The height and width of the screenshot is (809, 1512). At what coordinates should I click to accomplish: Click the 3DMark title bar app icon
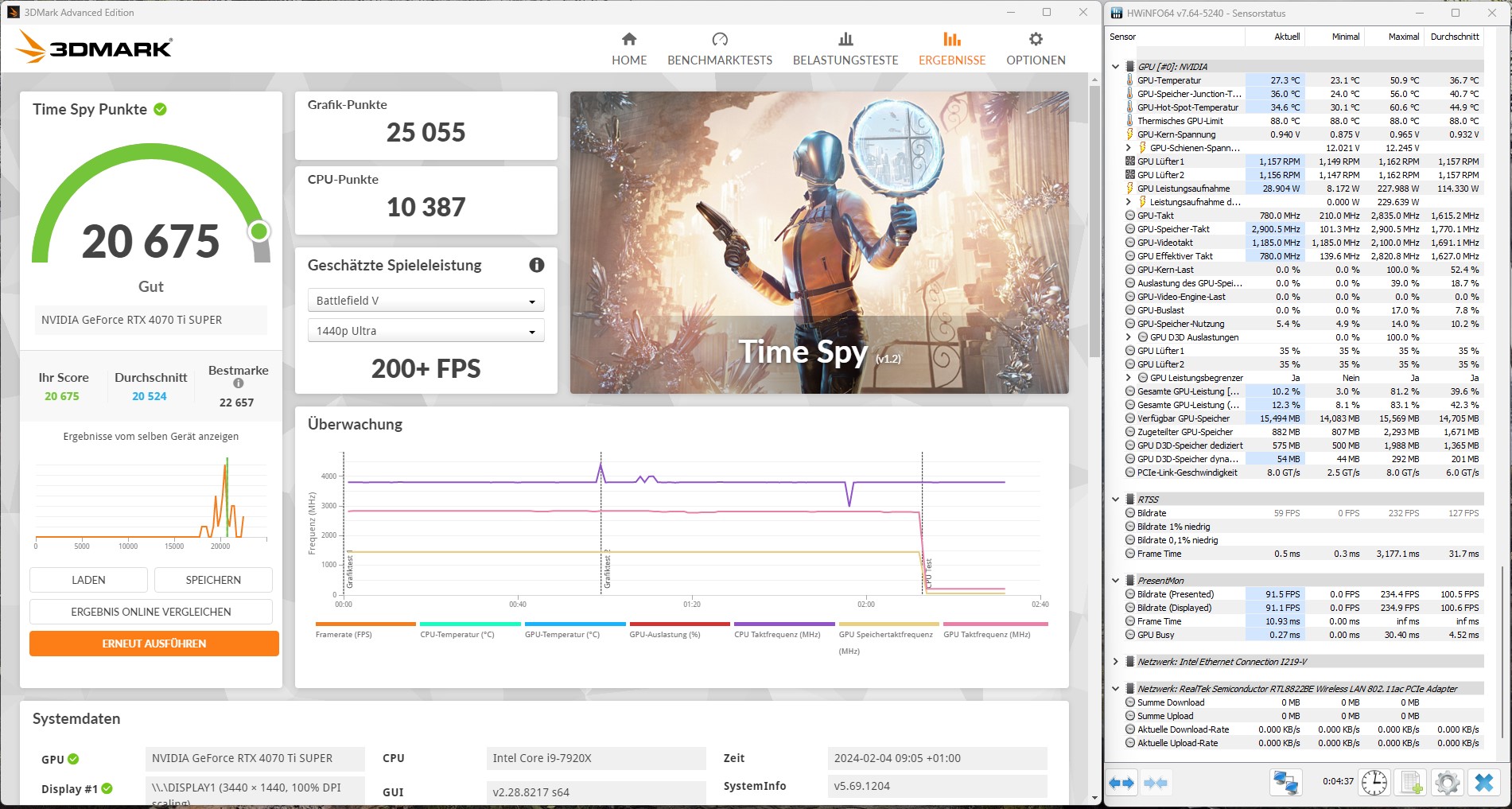coord(13,12)
